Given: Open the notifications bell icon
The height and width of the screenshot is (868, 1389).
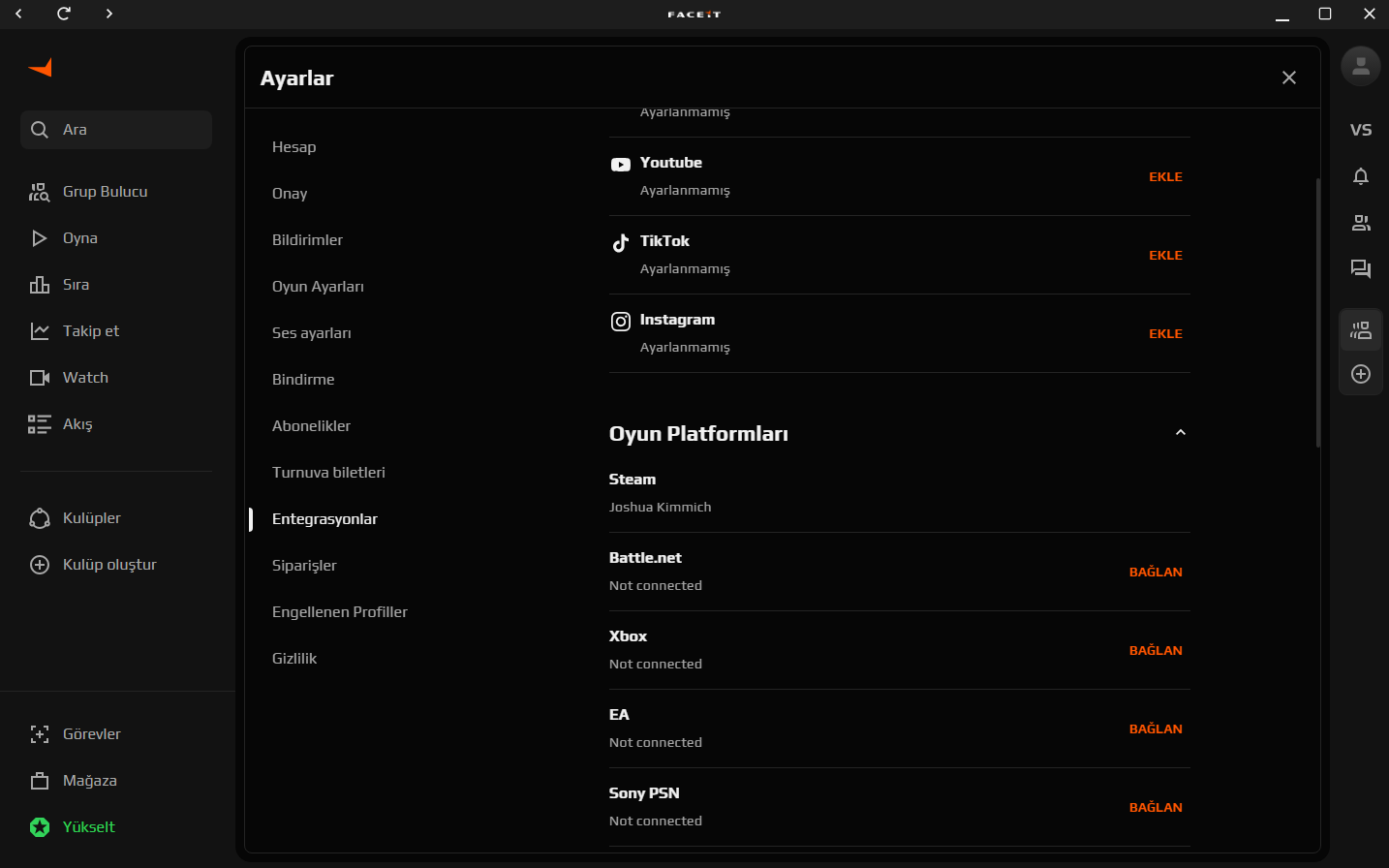Looking at the screenshot, I should pos(1361,176).
